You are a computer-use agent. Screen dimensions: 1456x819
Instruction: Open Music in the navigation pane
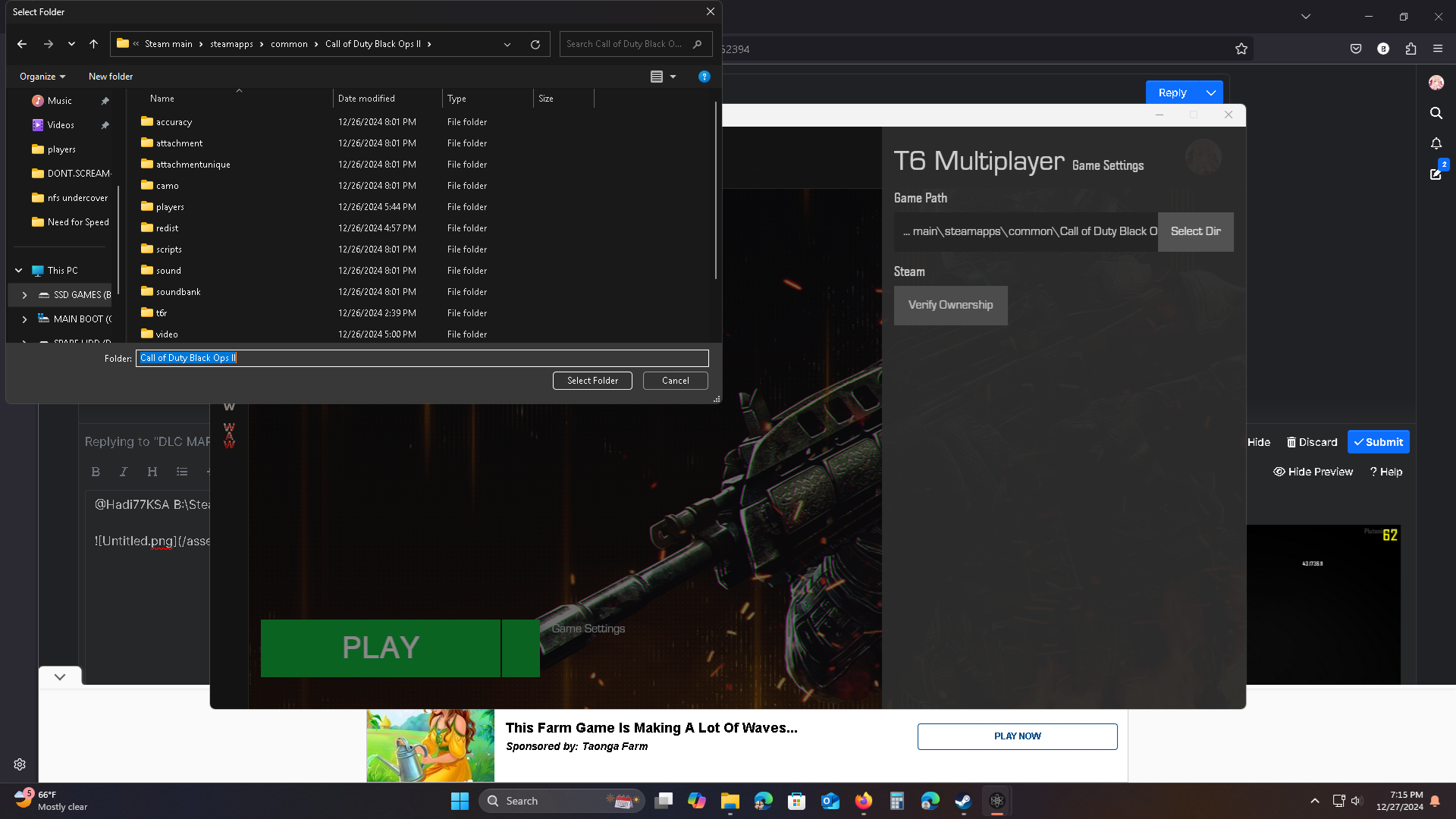(x=60, y=101)
